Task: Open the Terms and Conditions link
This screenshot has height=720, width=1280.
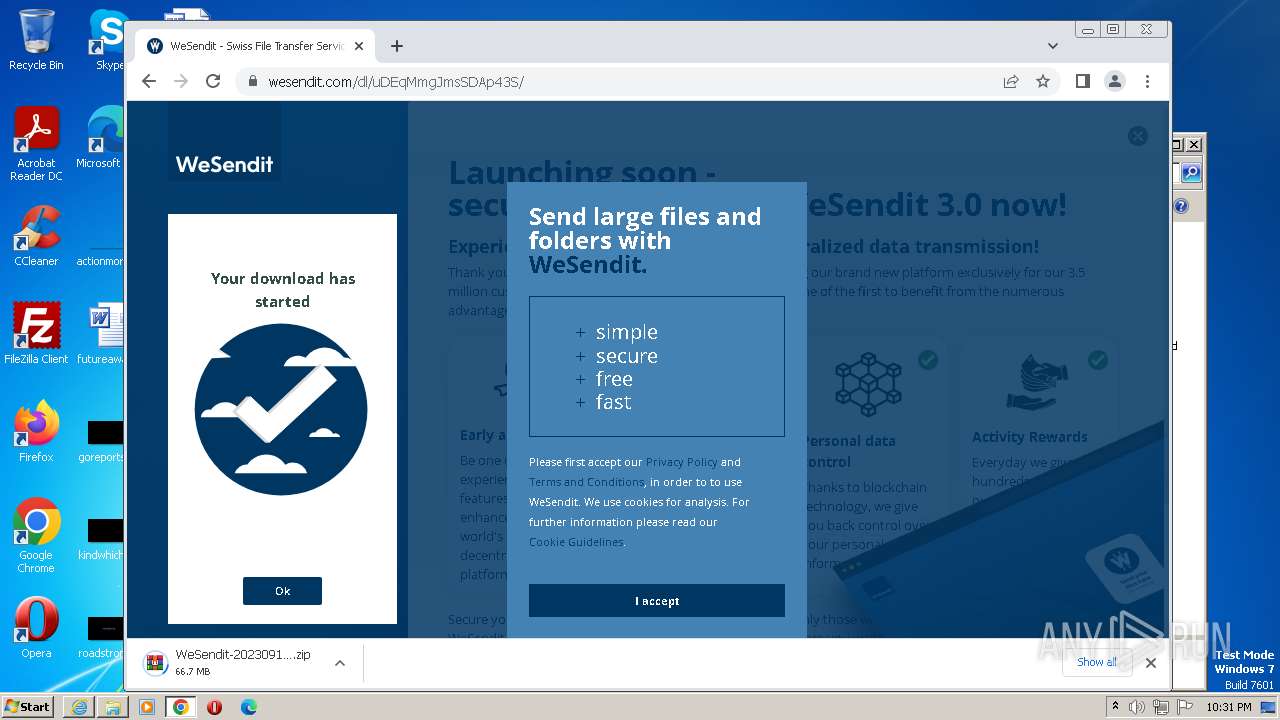Action: (x=586, y=482)
